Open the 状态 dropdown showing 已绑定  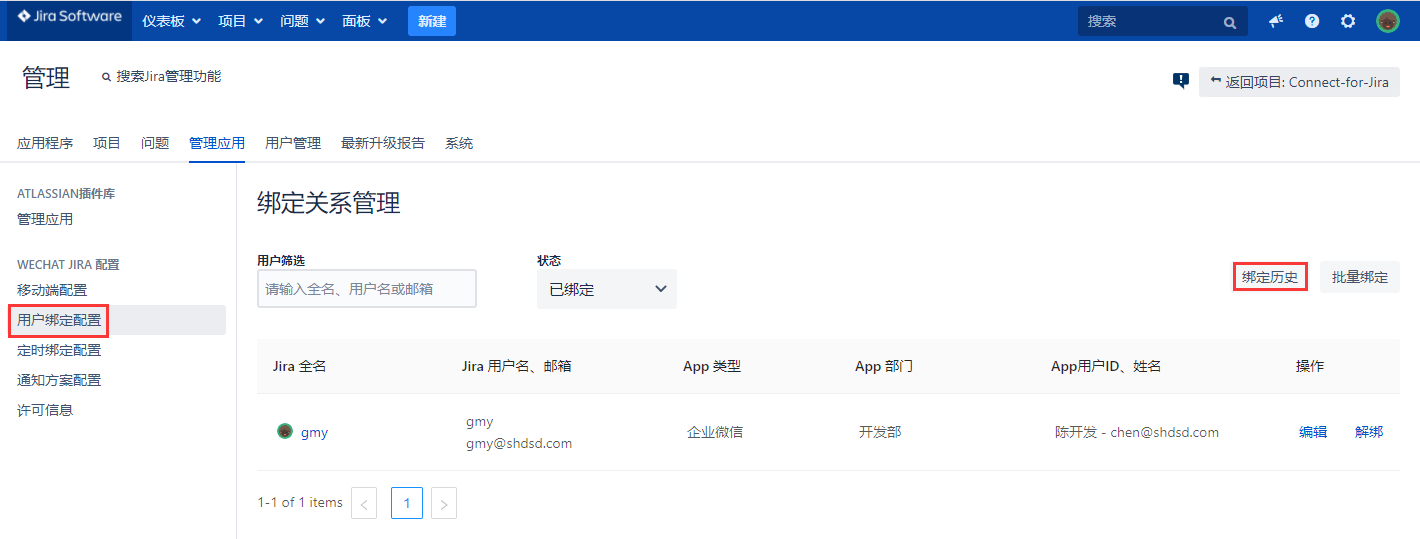click(606, 289)
